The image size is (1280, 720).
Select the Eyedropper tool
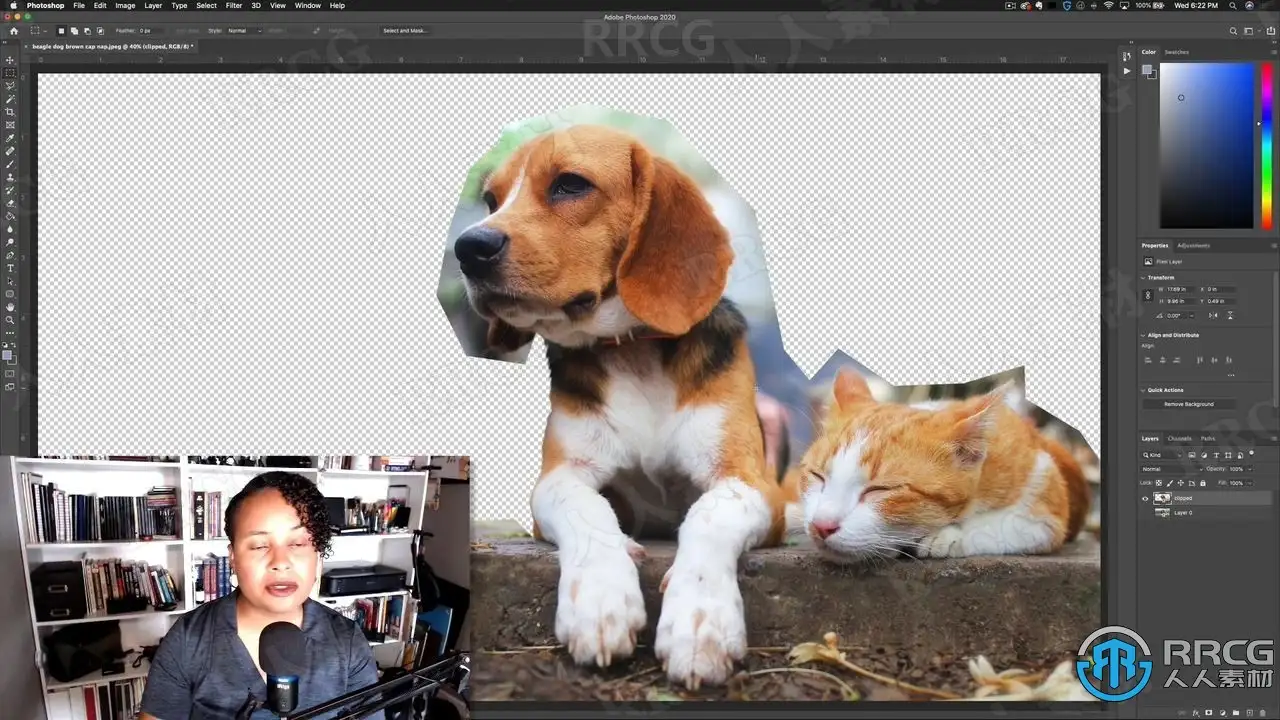[x=10, y=138]
